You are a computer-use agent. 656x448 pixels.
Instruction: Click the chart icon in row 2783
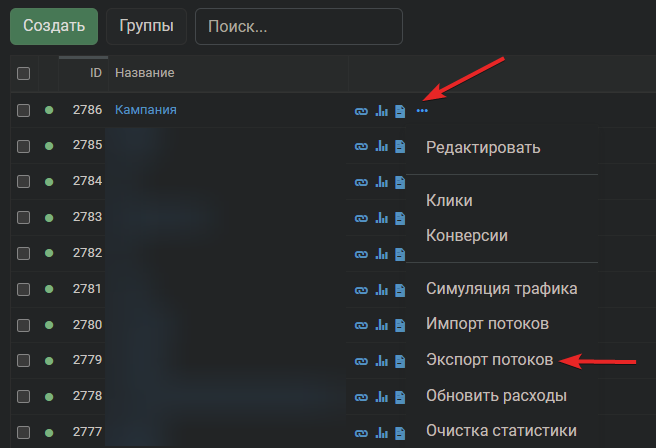tap(382, 218)
